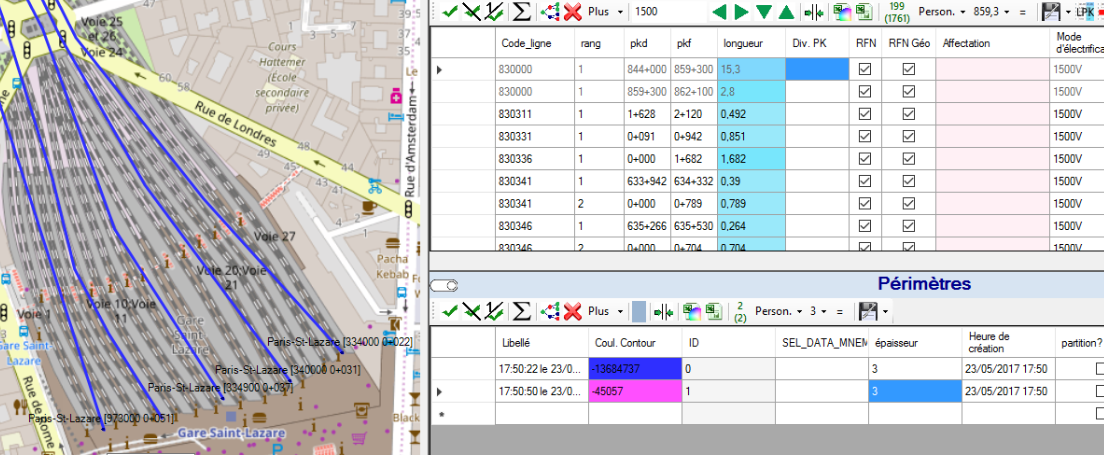Click the red X delete icon in top toolbar
The height and width of the screenshot is (455, 1104).
[573, 12]
